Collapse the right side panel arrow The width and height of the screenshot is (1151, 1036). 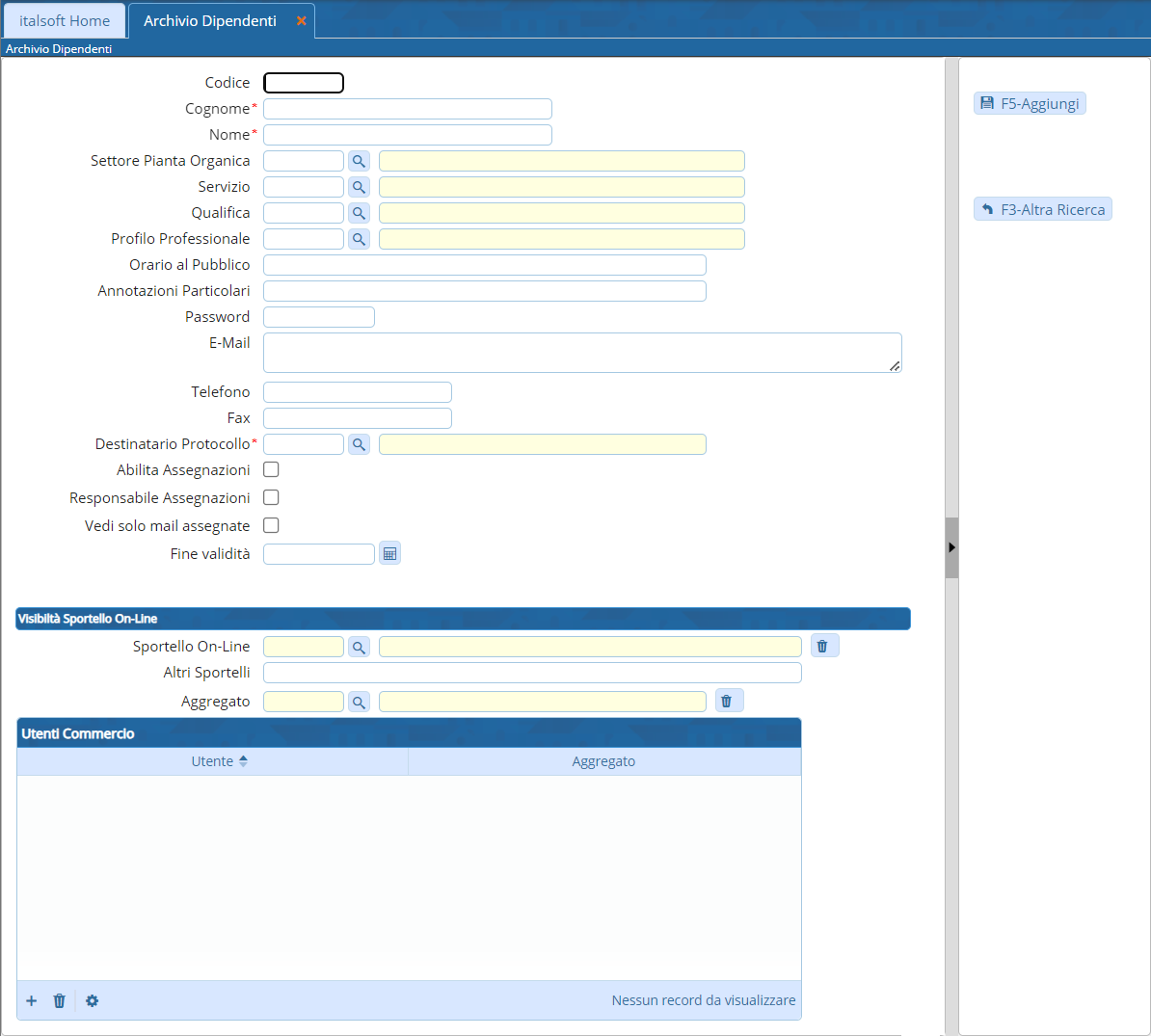point(951,547)
